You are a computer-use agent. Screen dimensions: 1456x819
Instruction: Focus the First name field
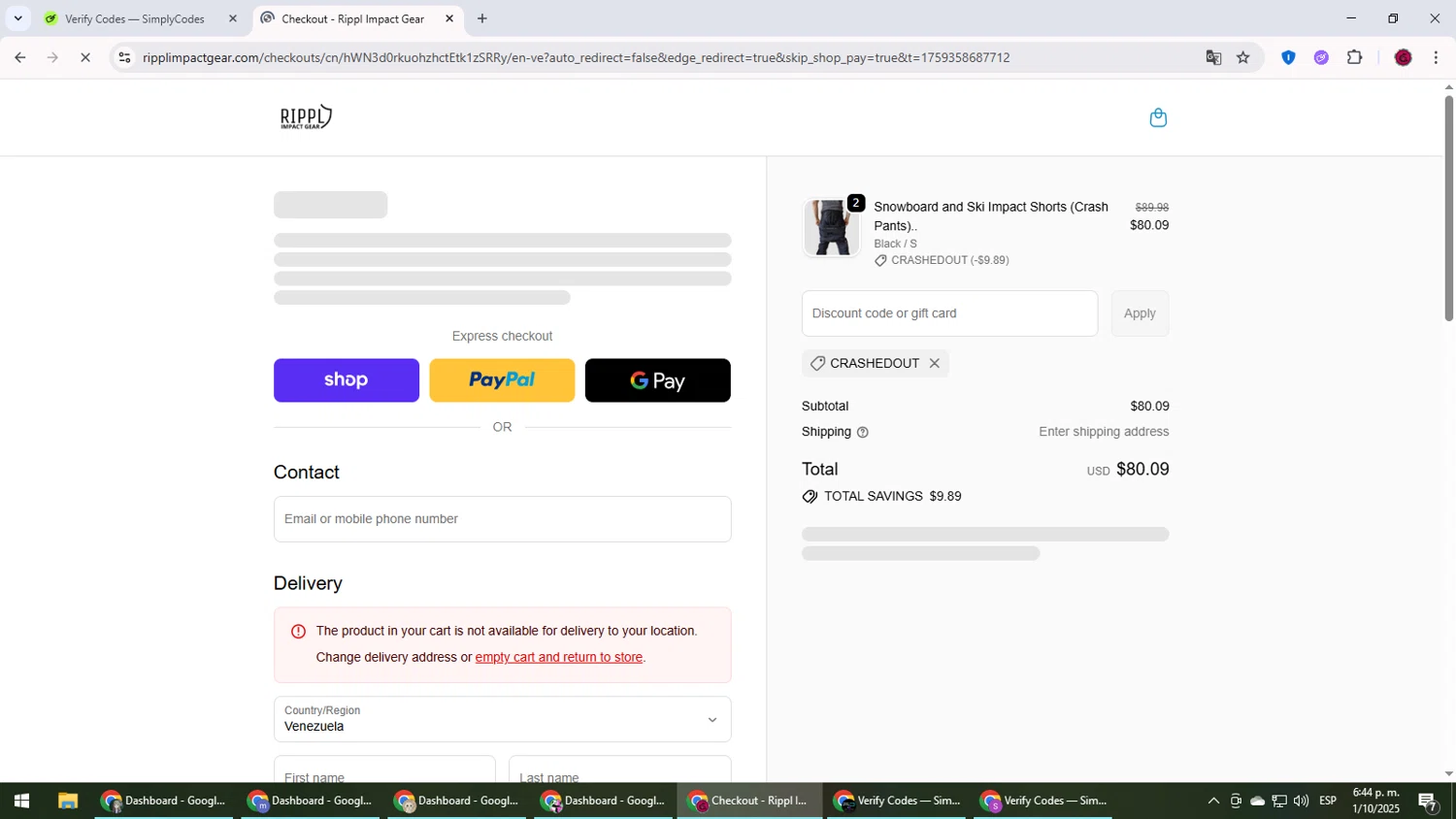[x=384, y=770]
